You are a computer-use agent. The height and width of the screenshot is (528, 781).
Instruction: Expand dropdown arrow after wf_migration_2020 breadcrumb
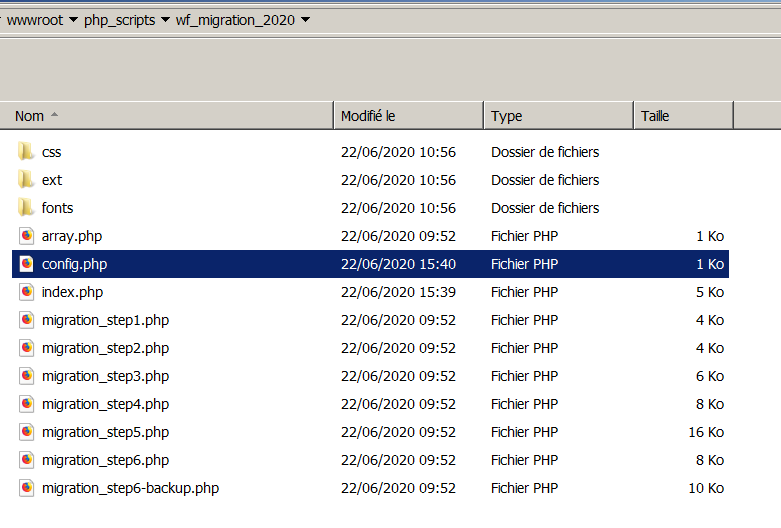(305, 20)
